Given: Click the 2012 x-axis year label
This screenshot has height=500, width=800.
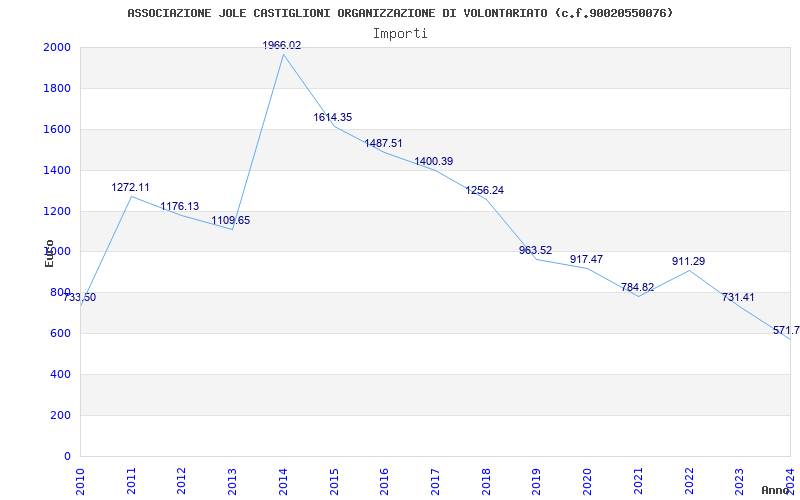Looking at the screenshot, I should [182, 481].
